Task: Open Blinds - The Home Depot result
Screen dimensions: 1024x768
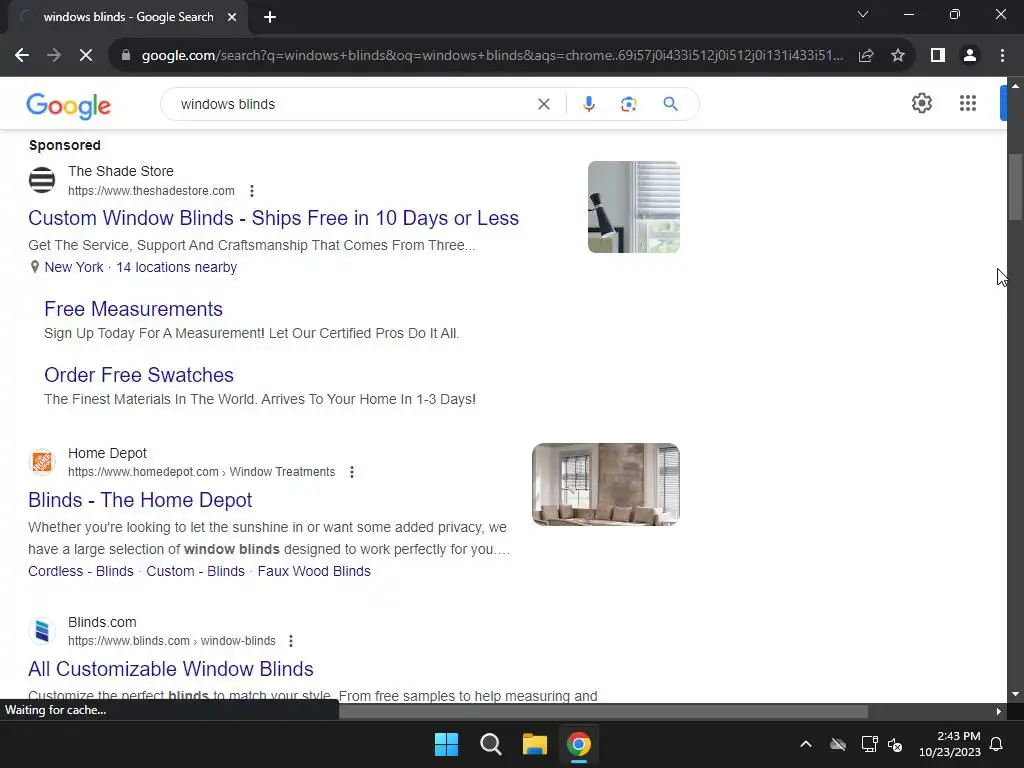Action: pos(140,500)
